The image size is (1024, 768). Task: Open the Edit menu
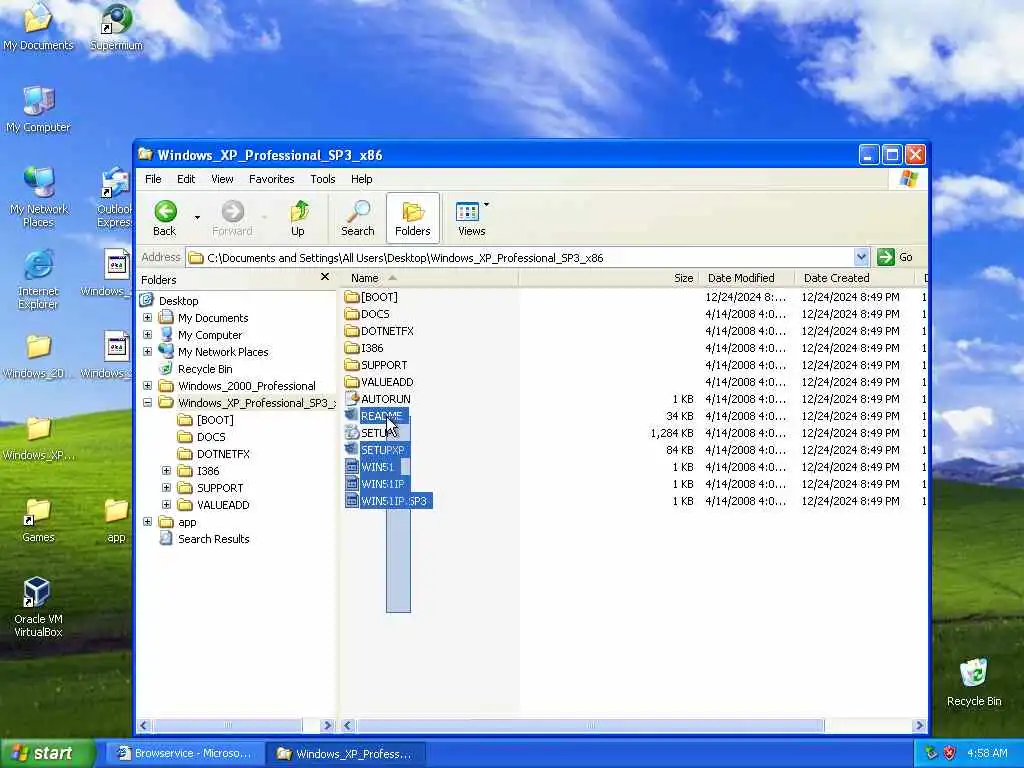click(x=186, y=179)
